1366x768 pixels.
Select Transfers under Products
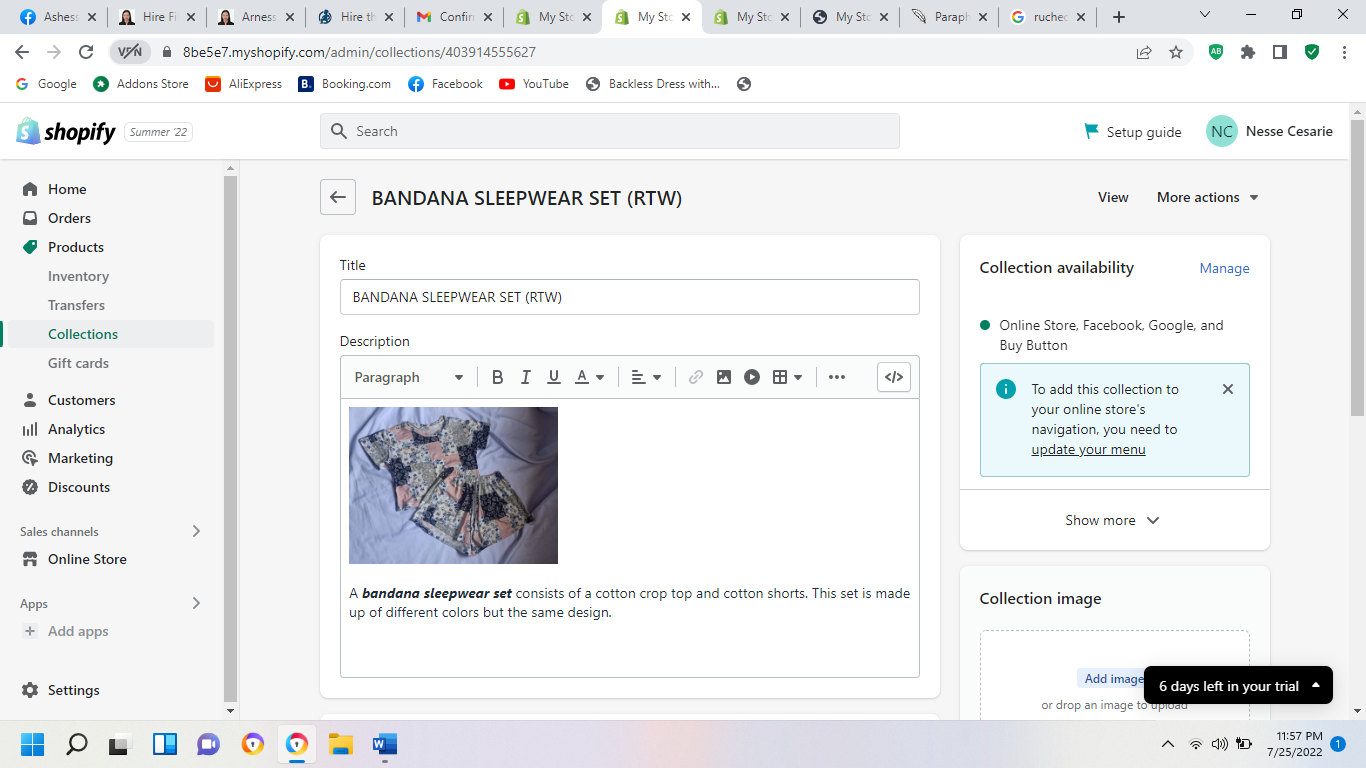point(76,305)
